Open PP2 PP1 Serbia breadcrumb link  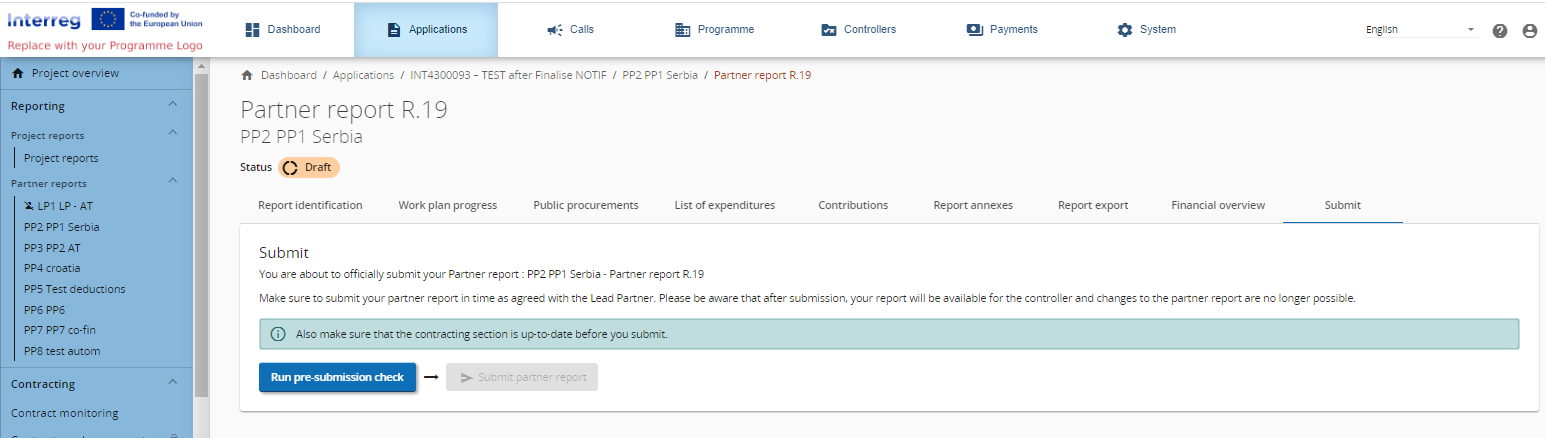[x=659, y=75]
